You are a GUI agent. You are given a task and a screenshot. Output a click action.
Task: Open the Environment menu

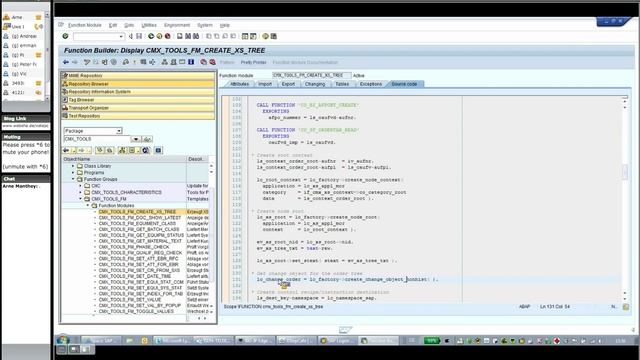pyautogui.click(x=177, y=25)
